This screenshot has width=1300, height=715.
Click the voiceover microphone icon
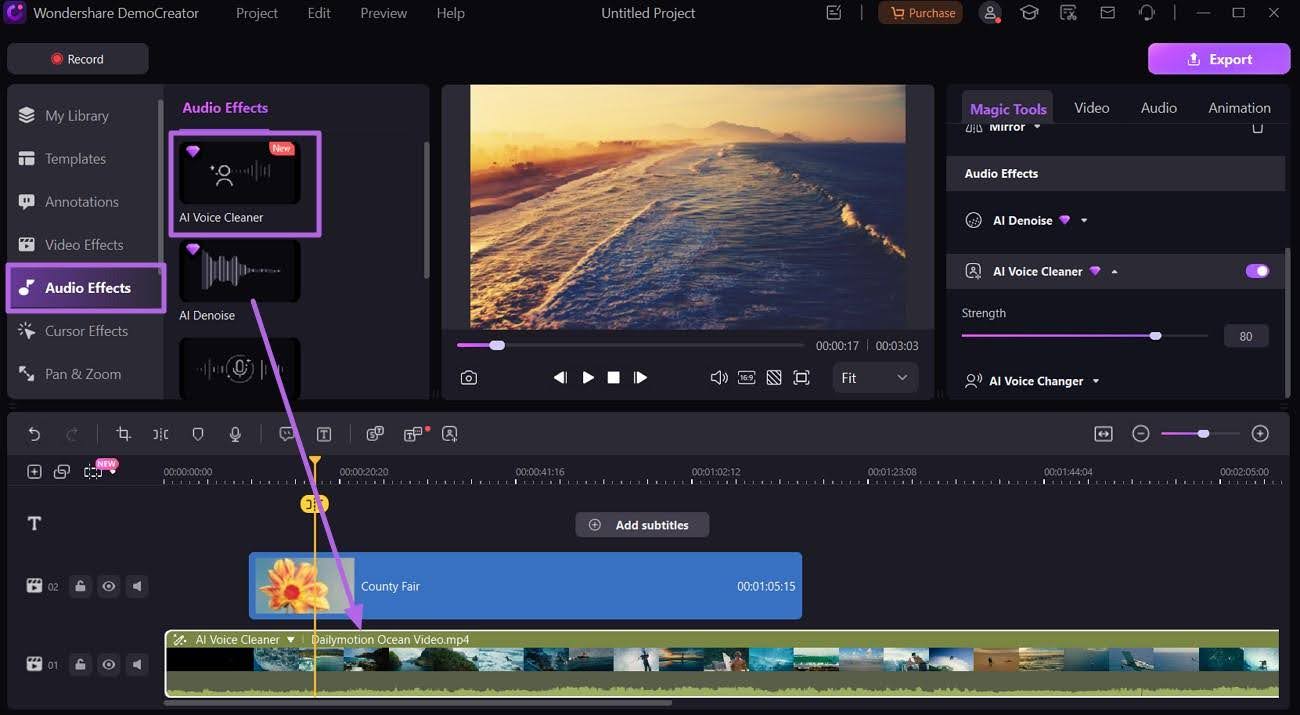235,434
